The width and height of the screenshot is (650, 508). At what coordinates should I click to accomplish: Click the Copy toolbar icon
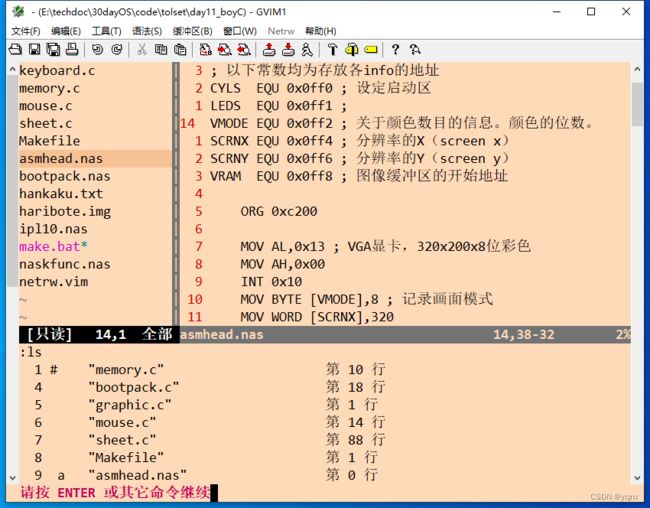point(161,49)
